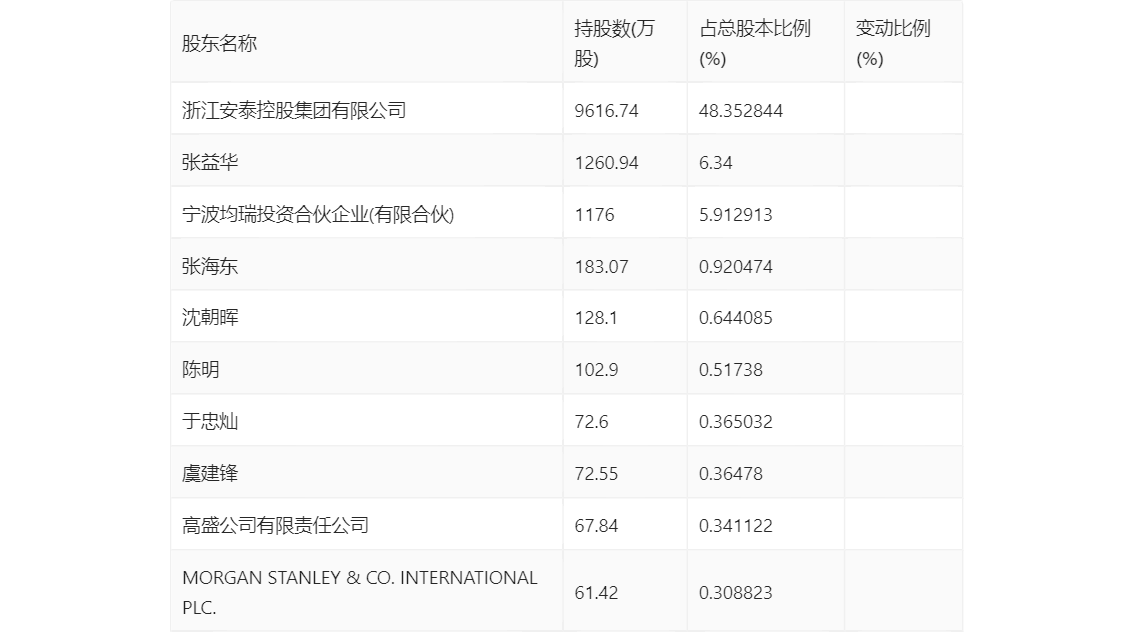
Task: Select the holding value 72.6
Action: (x=591, y=422)
